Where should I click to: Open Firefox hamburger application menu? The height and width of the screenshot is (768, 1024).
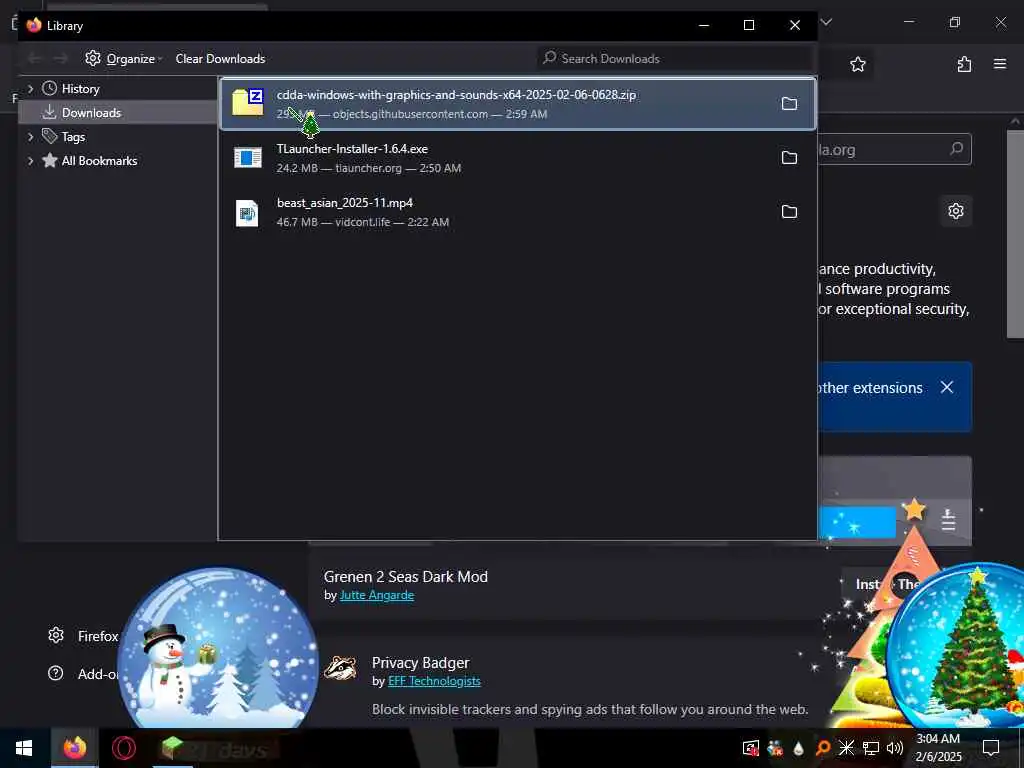[x=1000, y=64]
